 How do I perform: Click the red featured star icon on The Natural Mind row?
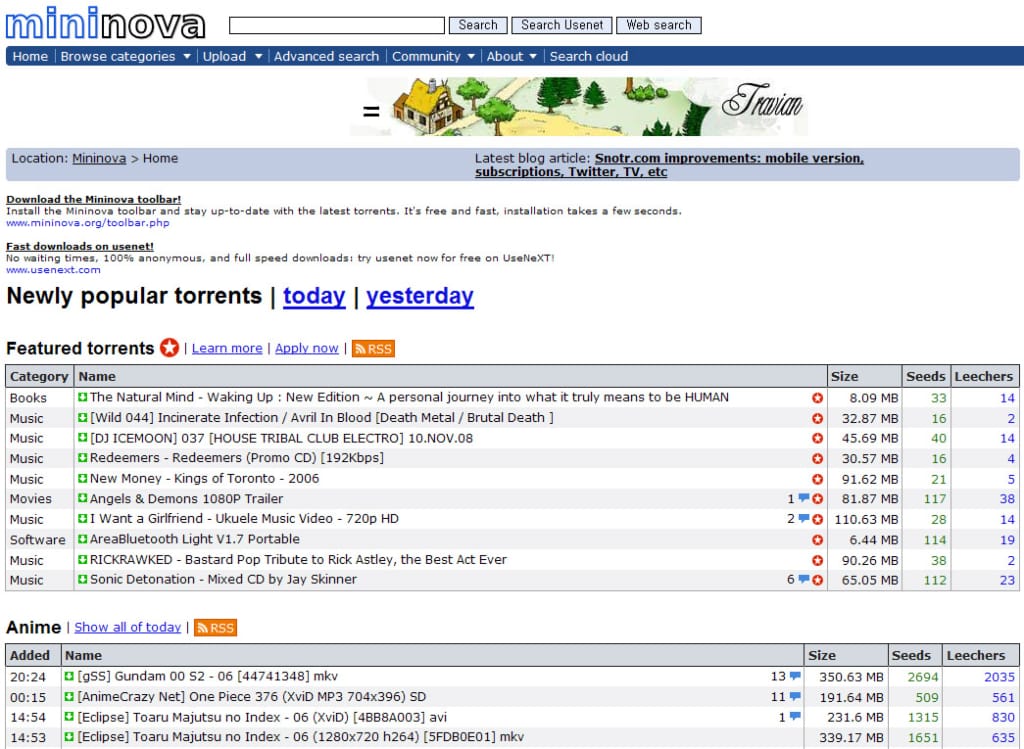[817, 398]
